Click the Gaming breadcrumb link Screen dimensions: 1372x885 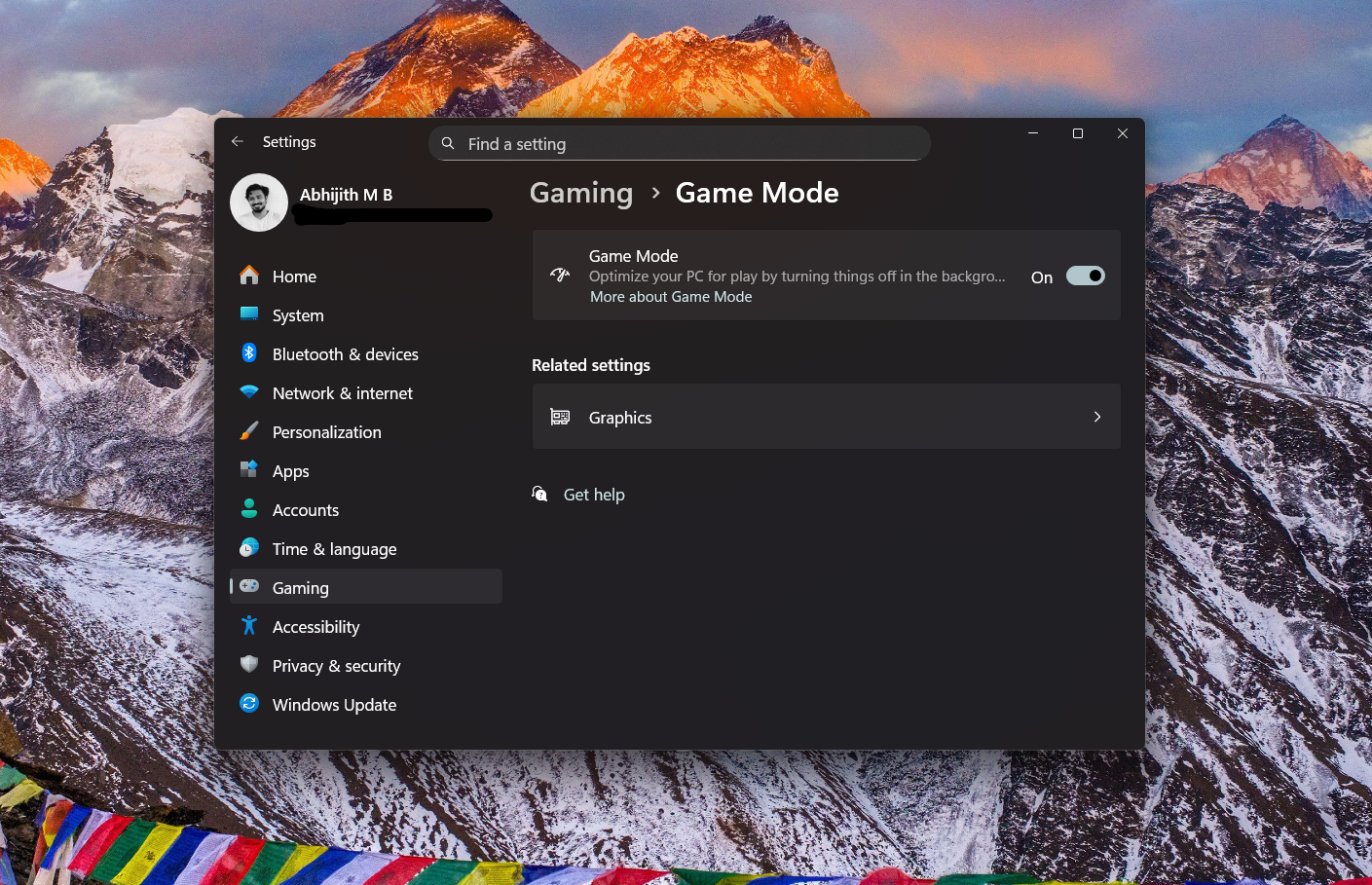click(x=580, y=193)
